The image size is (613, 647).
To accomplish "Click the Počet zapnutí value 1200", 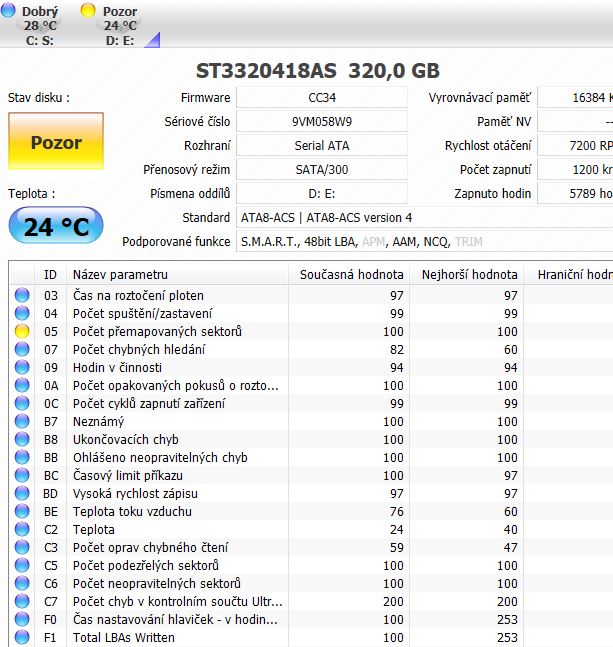I will (575, 170).
